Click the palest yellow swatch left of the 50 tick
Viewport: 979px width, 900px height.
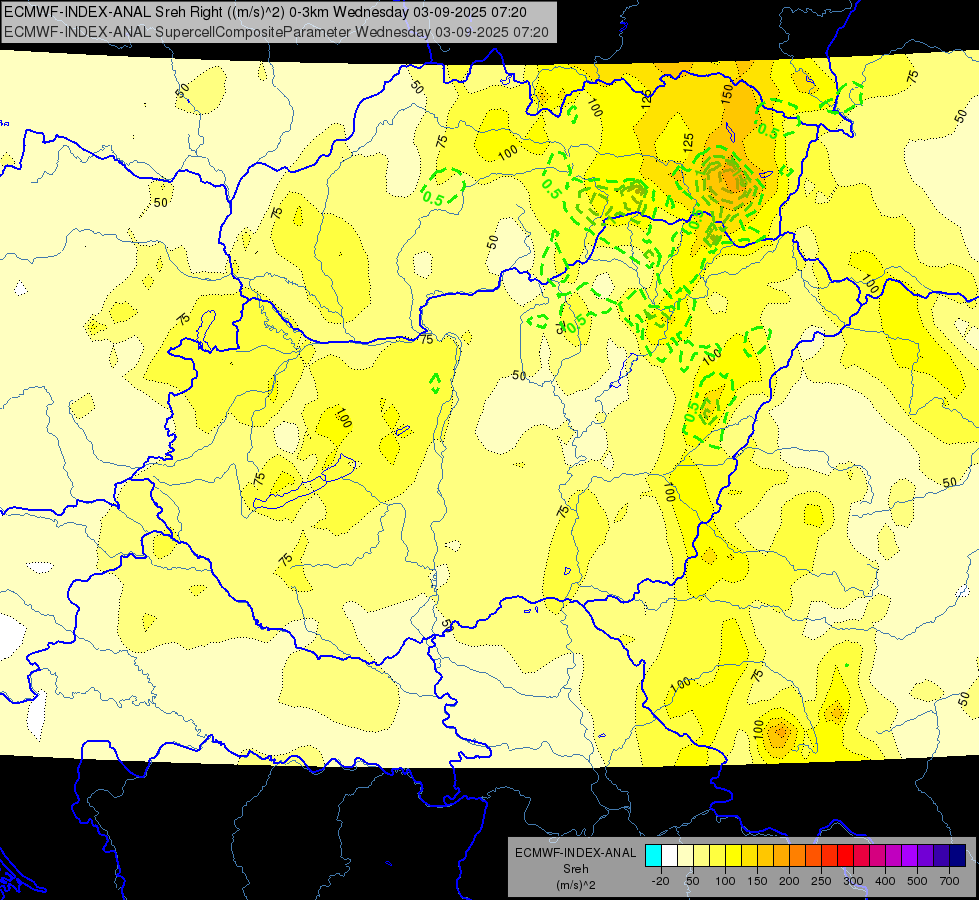tap(686, 855)
